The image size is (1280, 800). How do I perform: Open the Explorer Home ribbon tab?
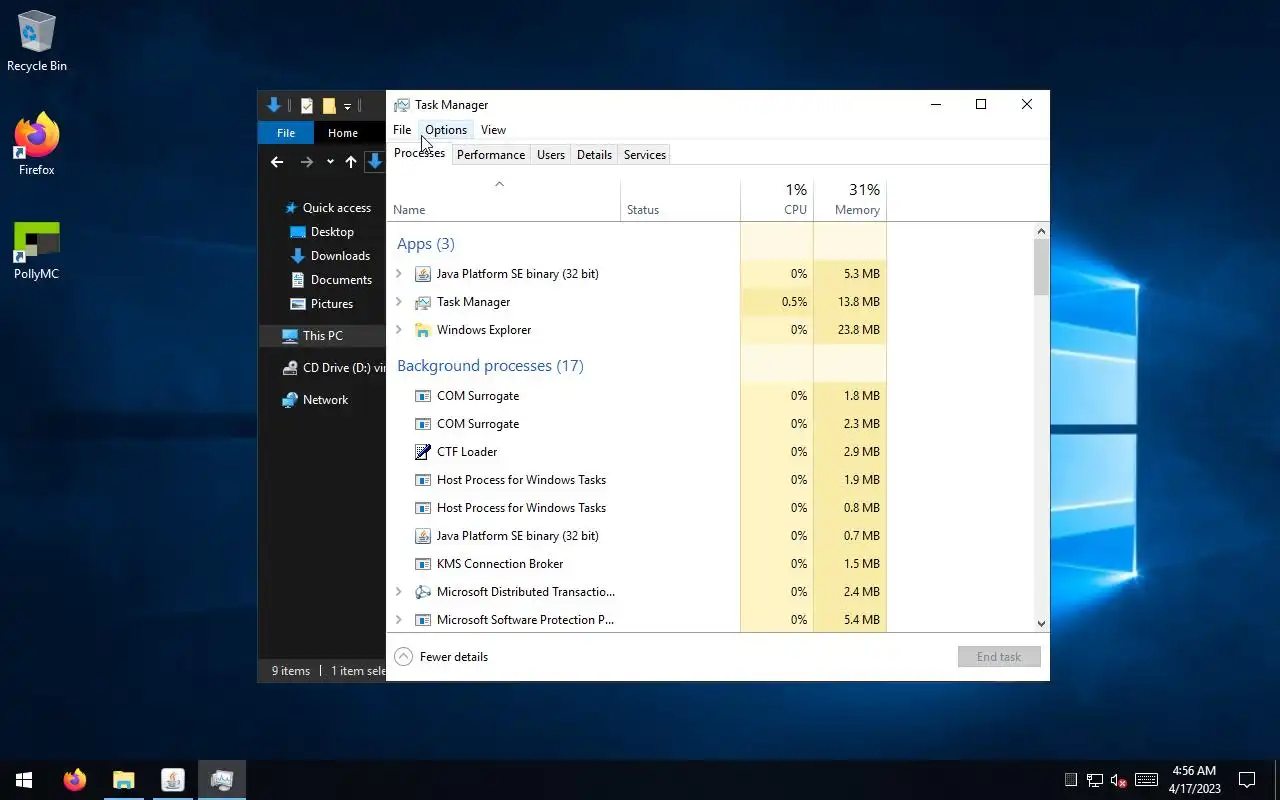pos(343,133)
